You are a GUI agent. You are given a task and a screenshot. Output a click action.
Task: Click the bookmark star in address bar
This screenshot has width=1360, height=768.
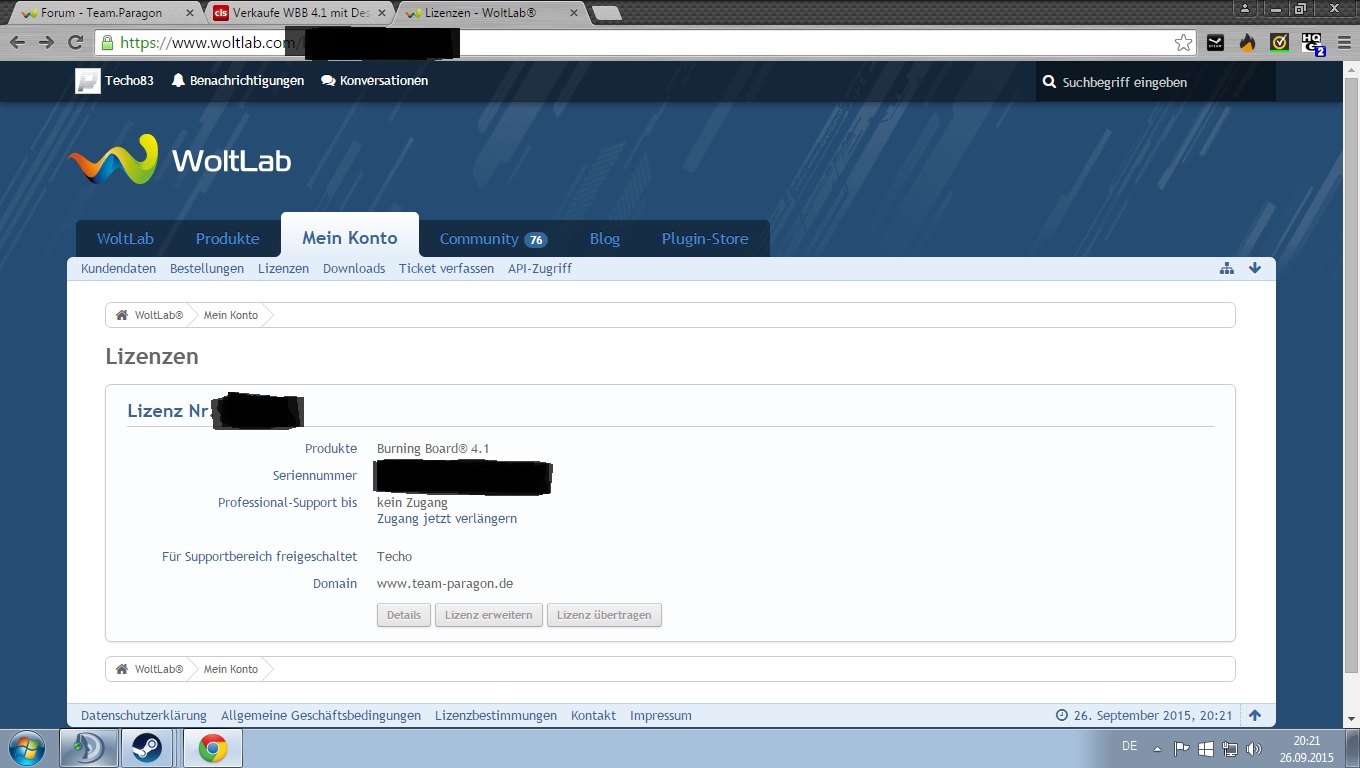pos(1183,42)
